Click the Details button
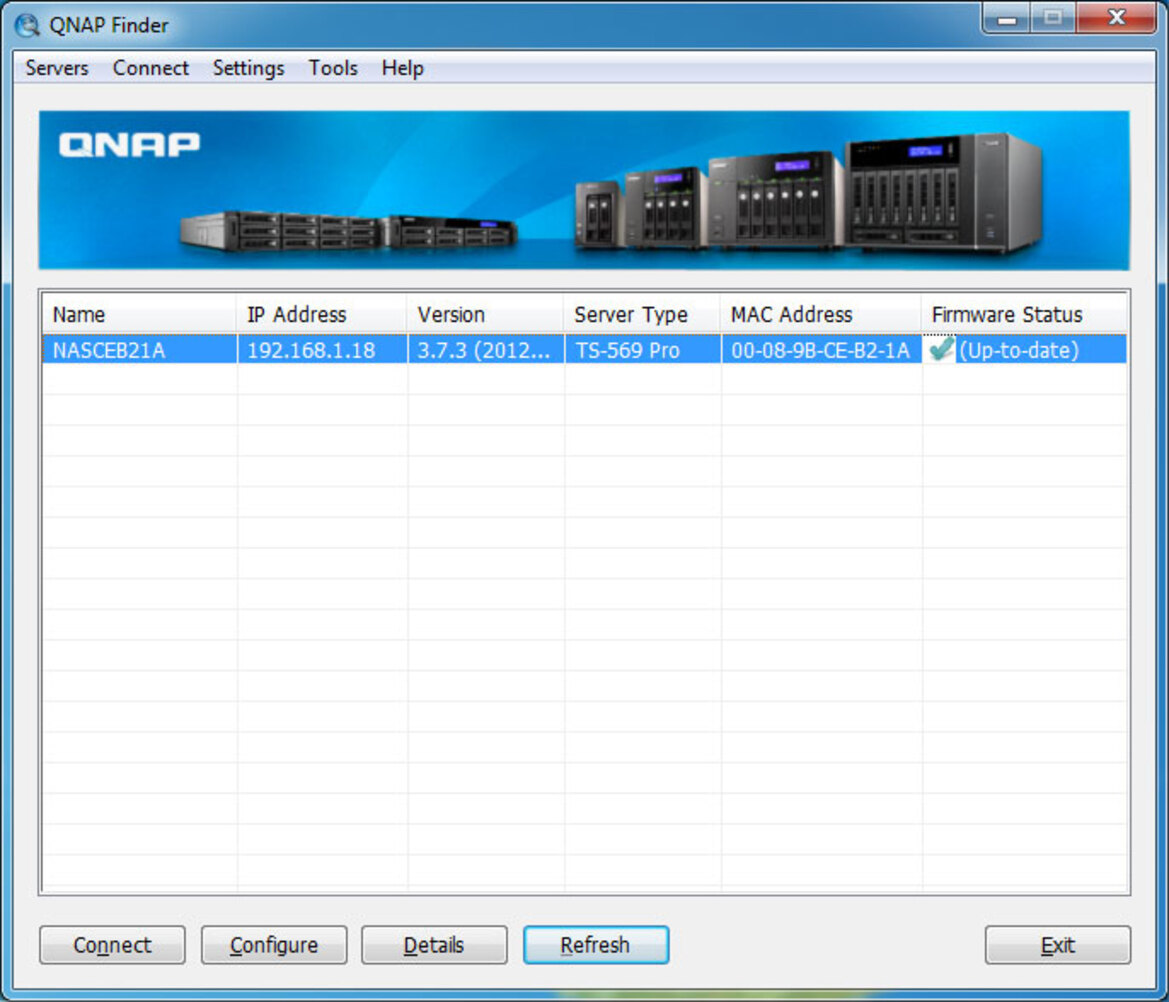 pos(434,945)
